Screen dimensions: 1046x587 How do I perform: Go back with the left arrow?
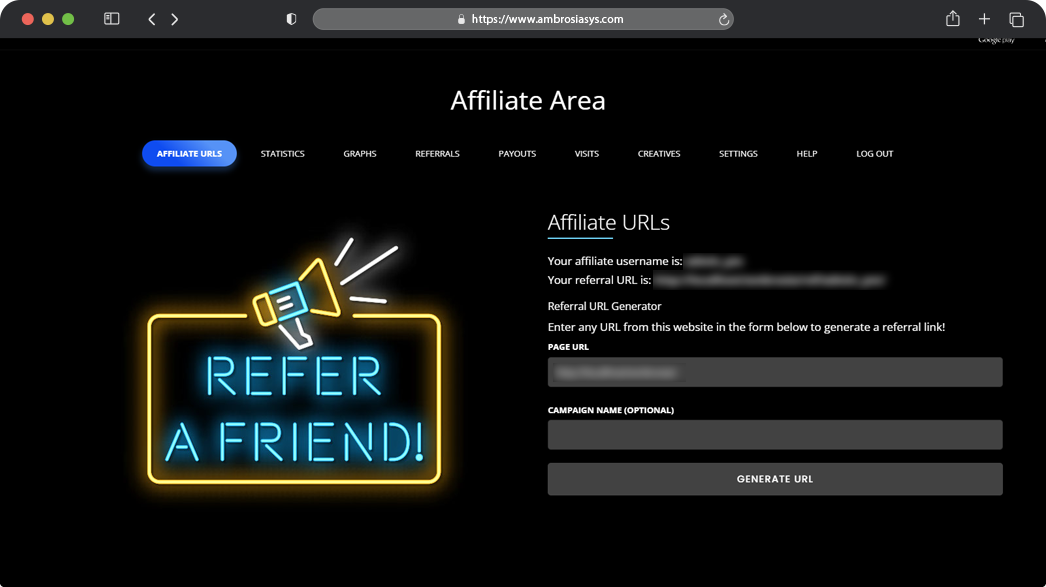[x=152, y=19]
